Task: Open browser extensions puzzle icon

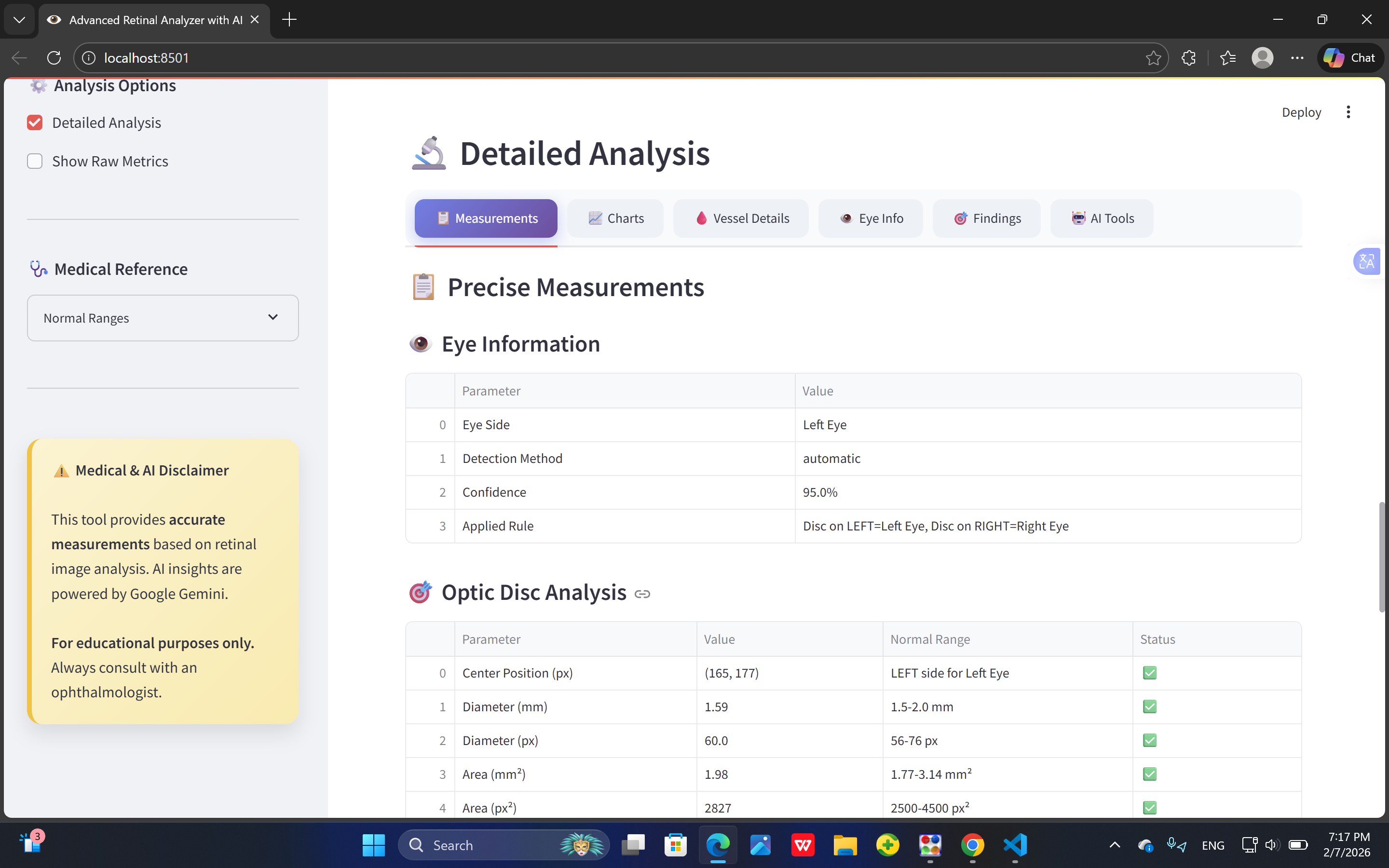Action: click(x=1189, y=58)
